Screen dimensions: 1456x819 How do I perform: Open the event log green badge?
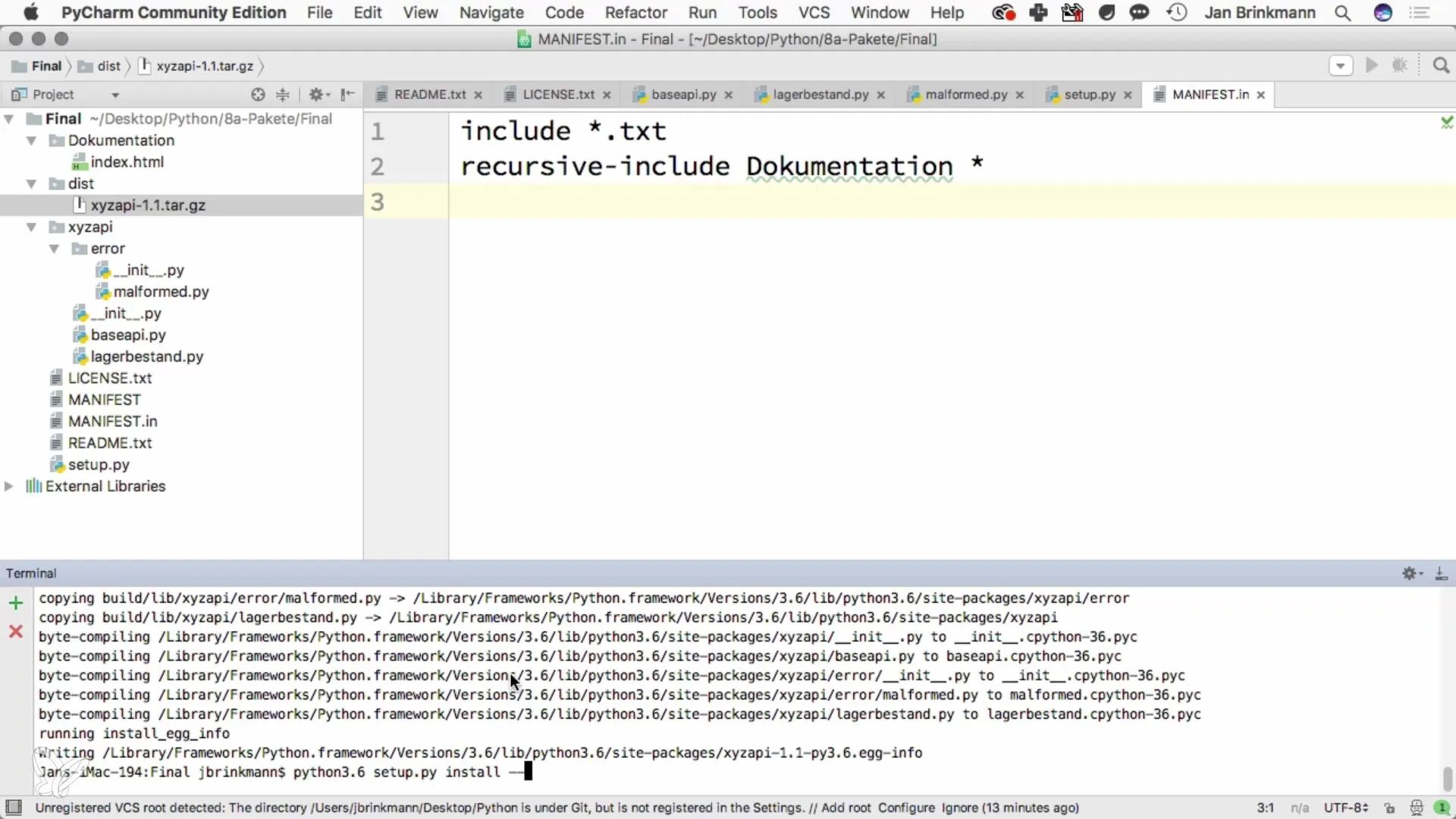point(1442,808)
